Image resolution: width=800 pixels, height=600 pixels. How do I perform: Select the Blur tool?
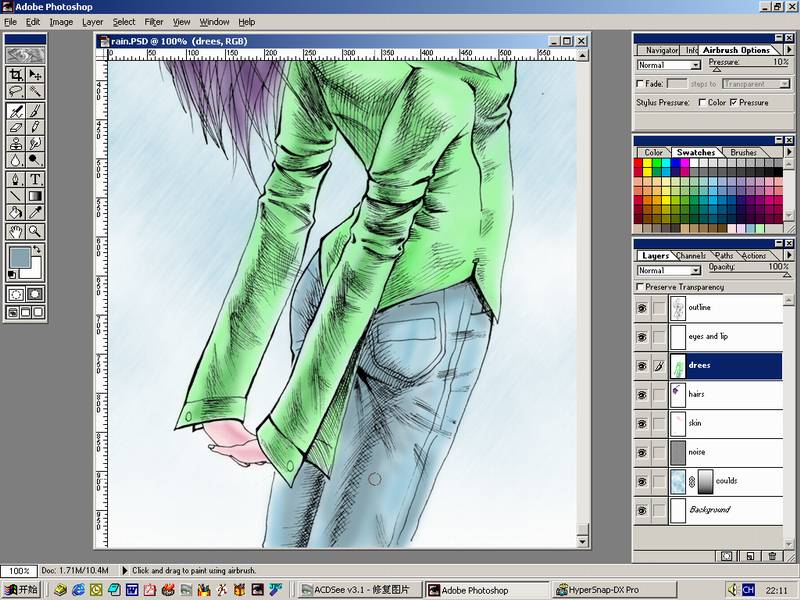16,160
